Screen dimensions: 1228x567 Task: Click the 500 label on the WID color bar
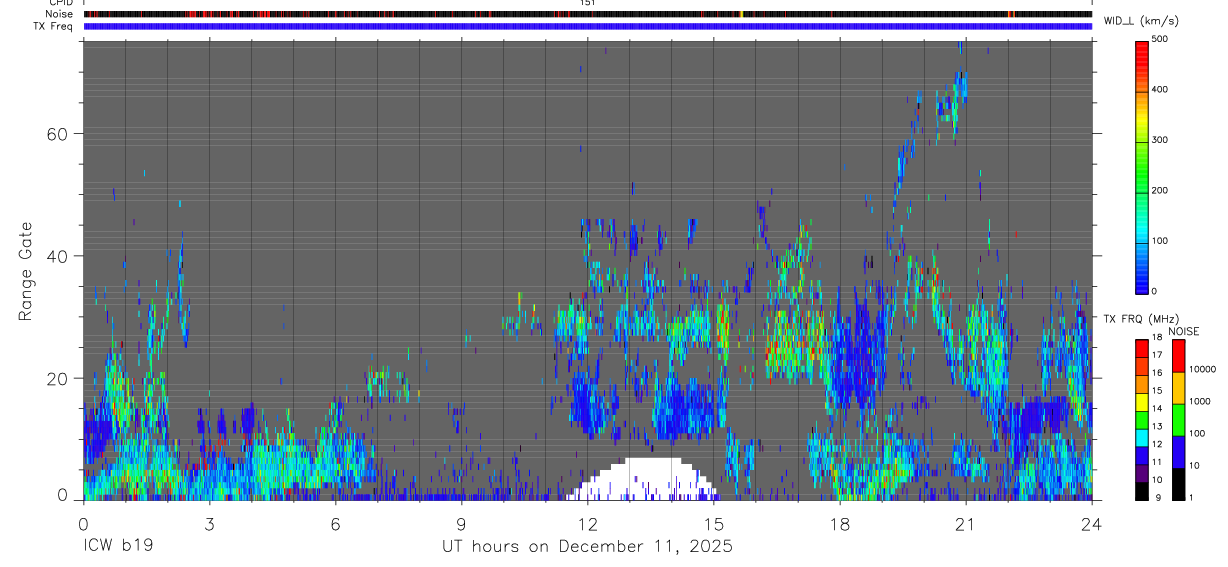[1160, 39]
